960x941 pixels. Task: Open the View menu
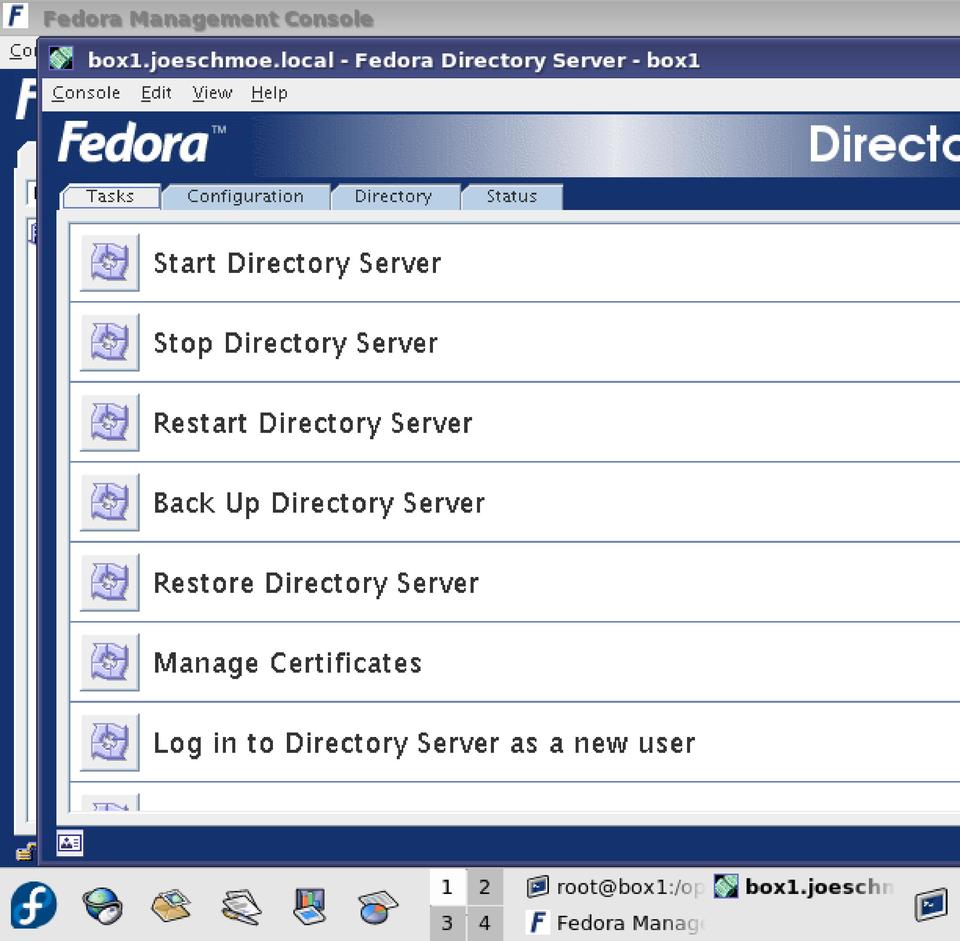pos(212,93)
